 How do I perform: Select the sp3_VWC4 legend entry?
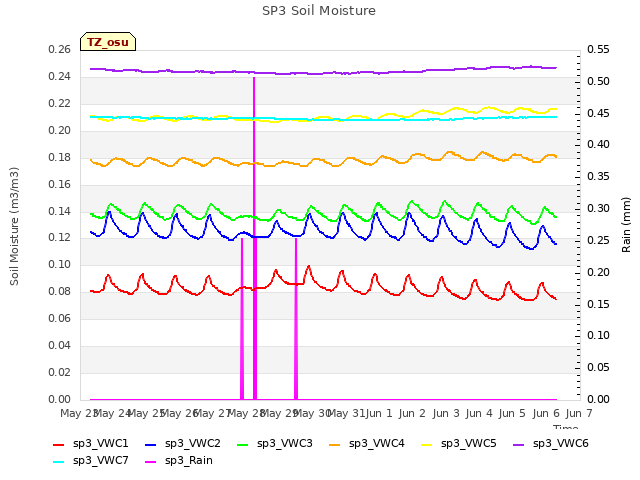[x=367, y=444]
